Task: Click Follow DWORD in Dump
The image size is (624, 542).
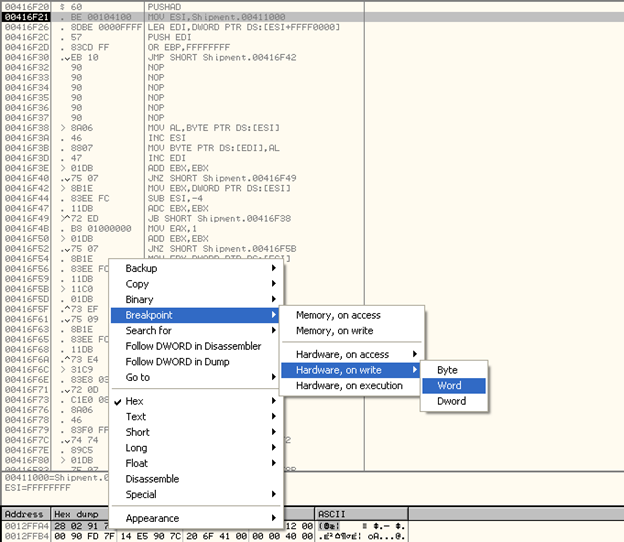Action: (x=178, y=362)
